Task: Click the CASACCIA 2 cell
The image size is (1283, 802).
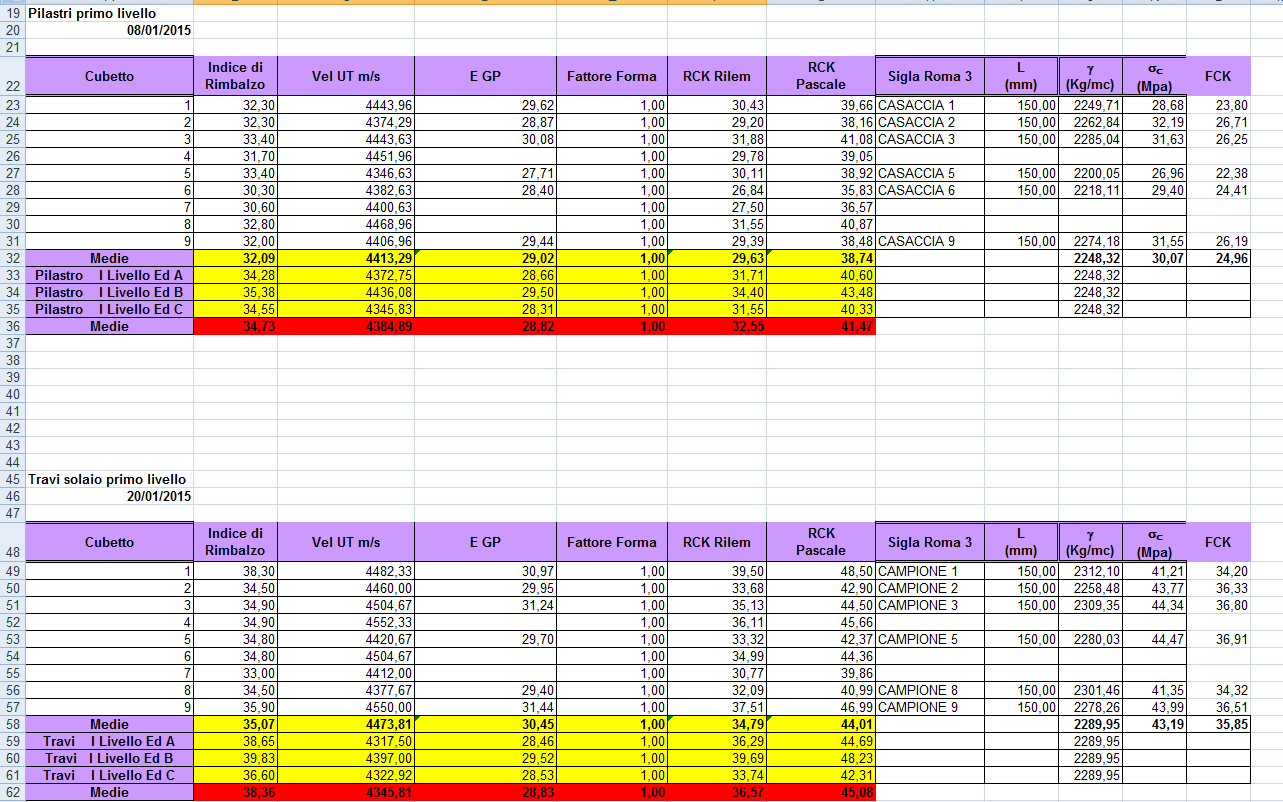Action: pos(930,122)
